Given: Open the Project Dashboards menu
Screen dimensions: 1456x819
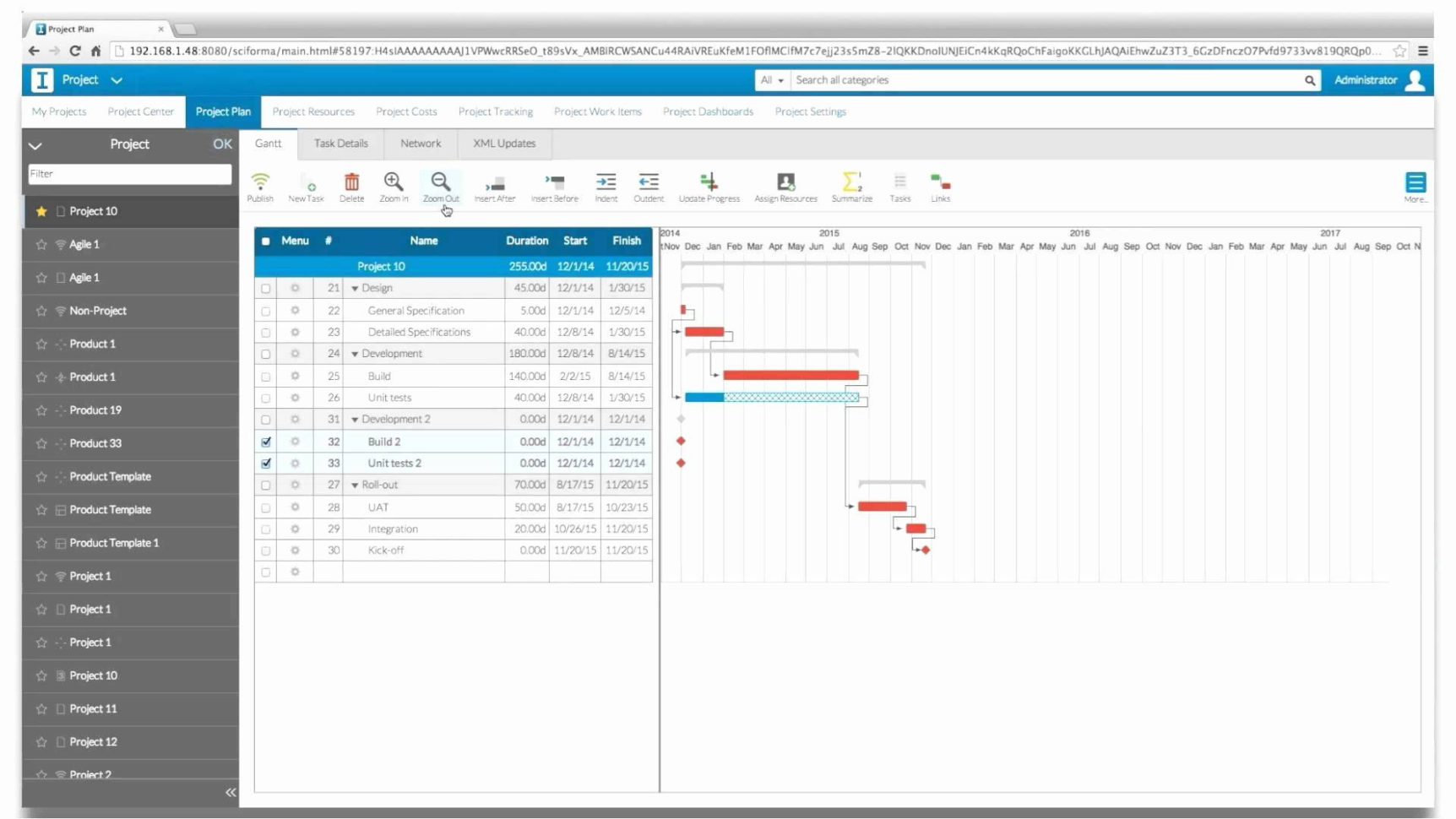Looking at the screenshot, I should coord(708,111).
